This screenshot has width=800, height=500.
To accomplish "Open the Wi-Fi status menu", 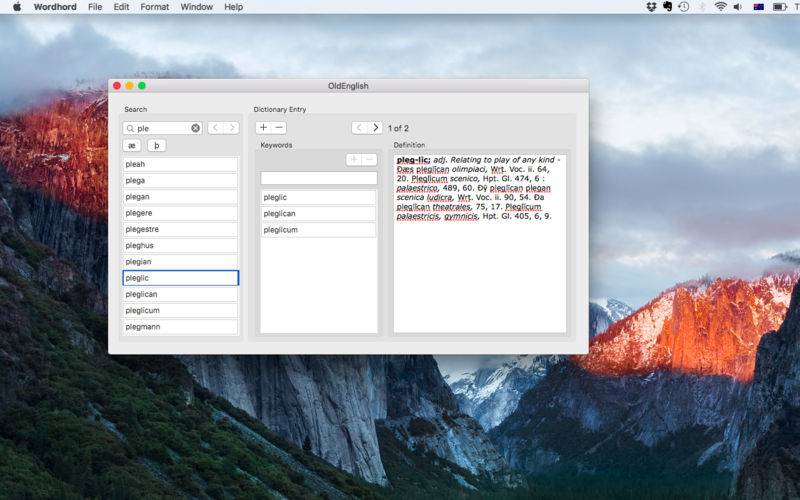I will (720, 7).
